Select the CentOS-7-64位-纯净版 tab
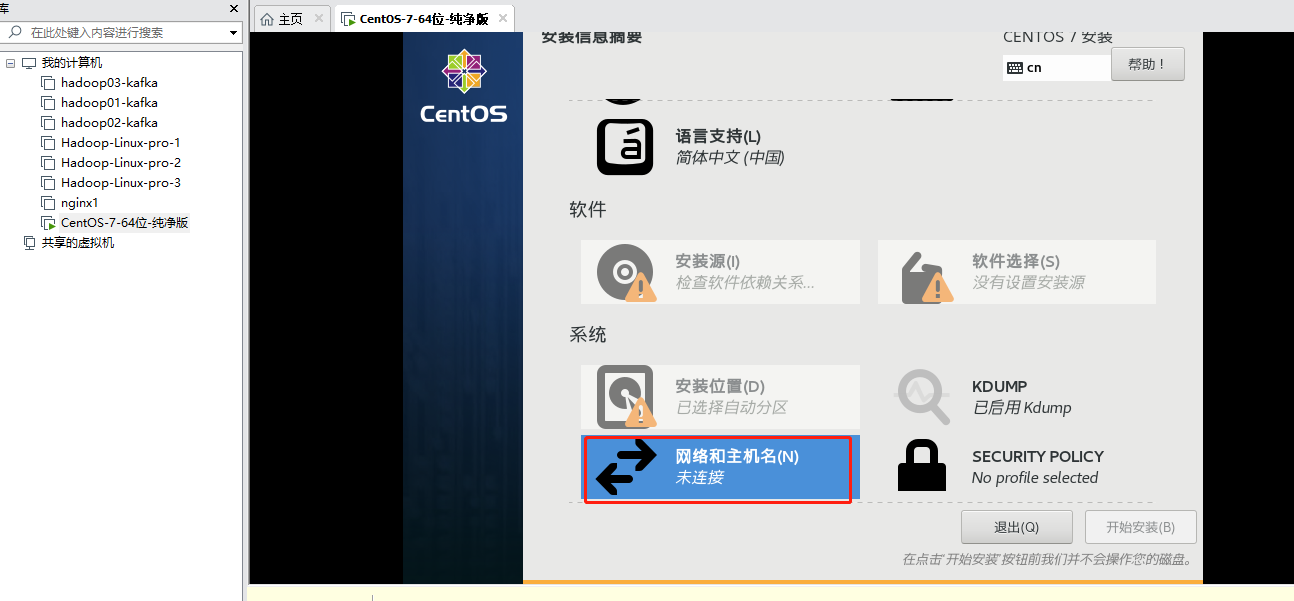Viewport: 1294px width, 601px height. pos(424,19)
